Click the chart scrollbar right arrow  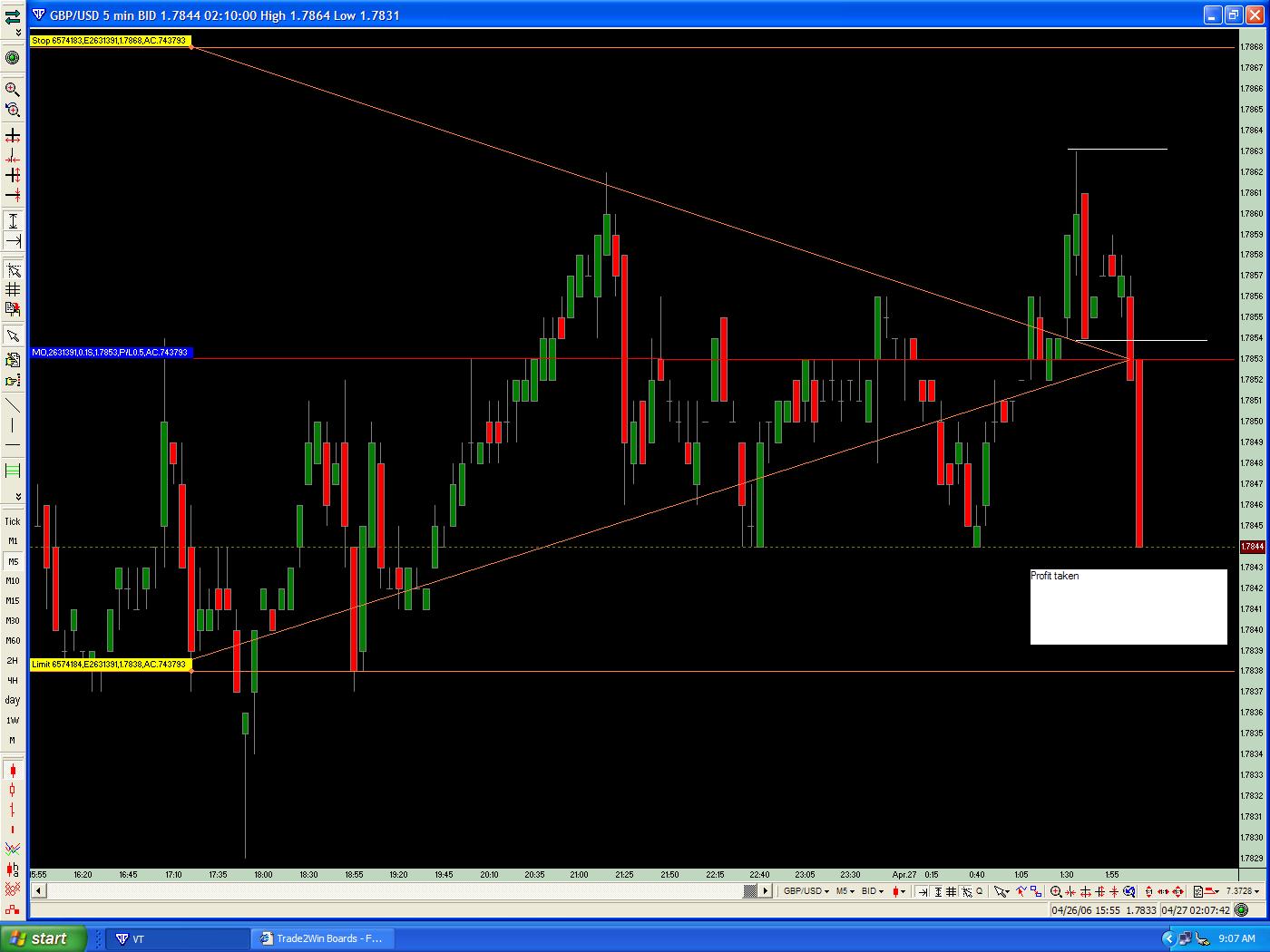tap(766, 891)
